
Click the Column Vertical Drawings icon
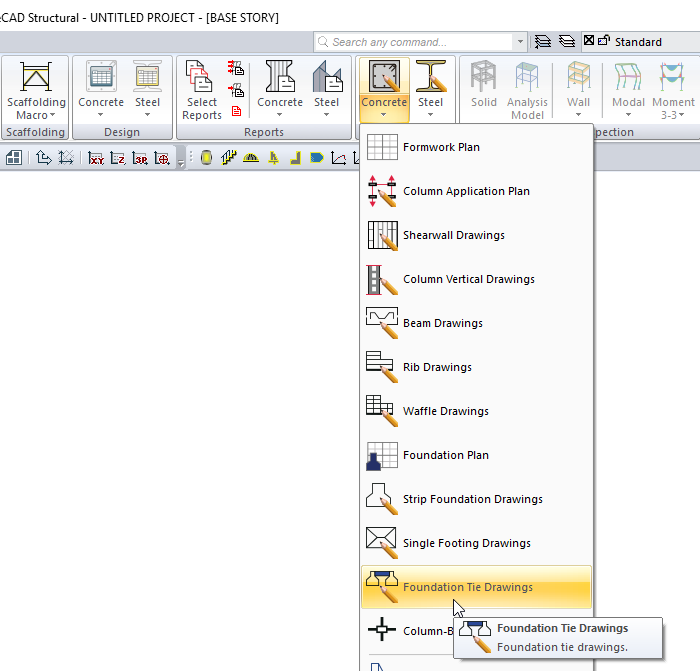point(382,279)
